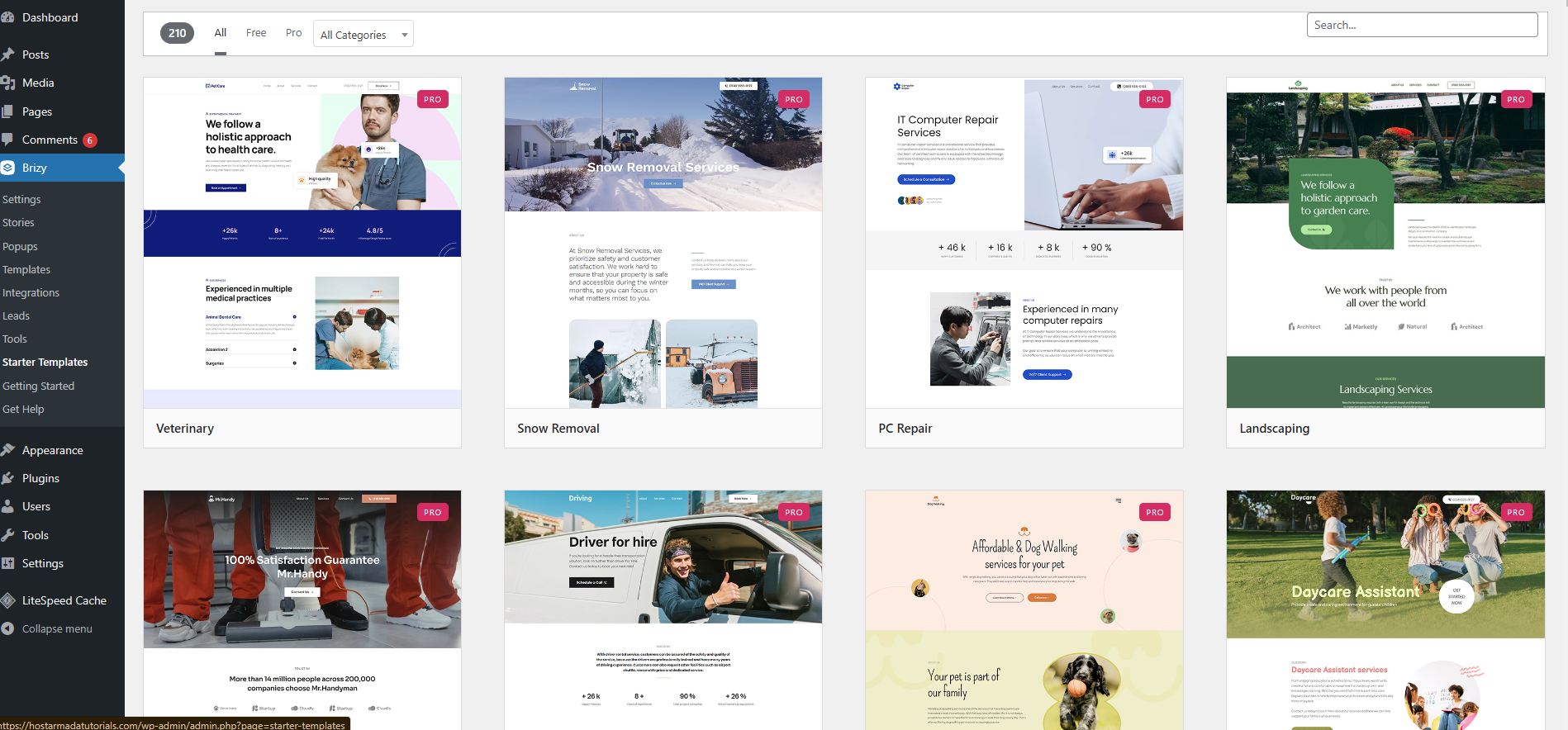Click the PRO badge on Snow Removal template
Image resolution: width=1568 pixels, height=730 pixels.
794,99
